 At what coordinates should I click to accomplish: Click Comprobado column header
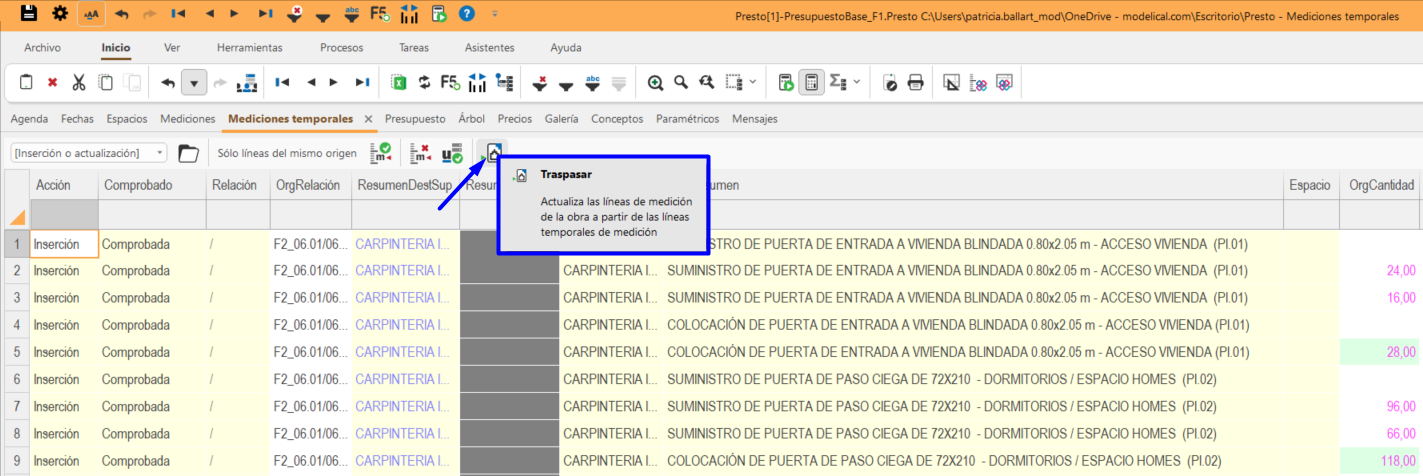click(152, 185)
